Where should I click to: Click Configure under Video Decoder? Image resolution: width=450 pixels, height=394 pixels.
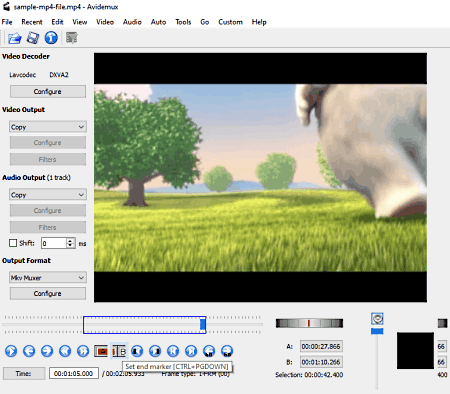48,91
